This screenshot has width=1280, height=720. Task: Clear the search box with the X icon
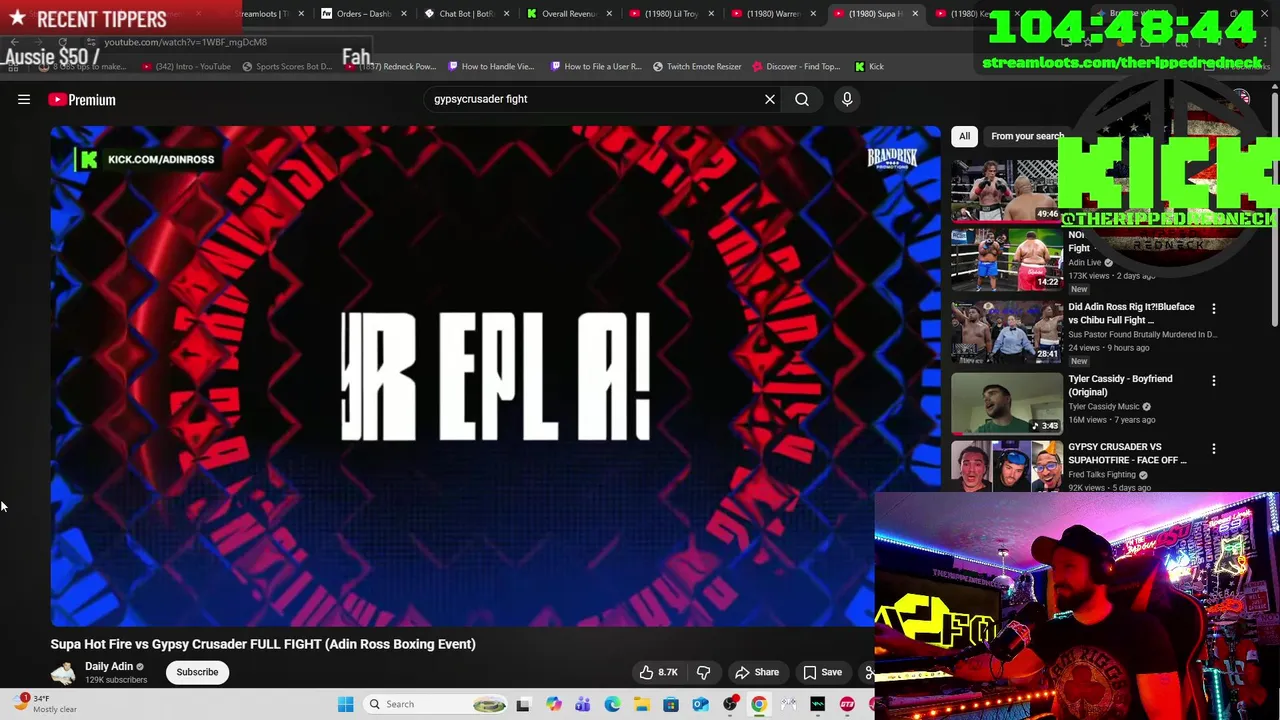click(770, 100)
